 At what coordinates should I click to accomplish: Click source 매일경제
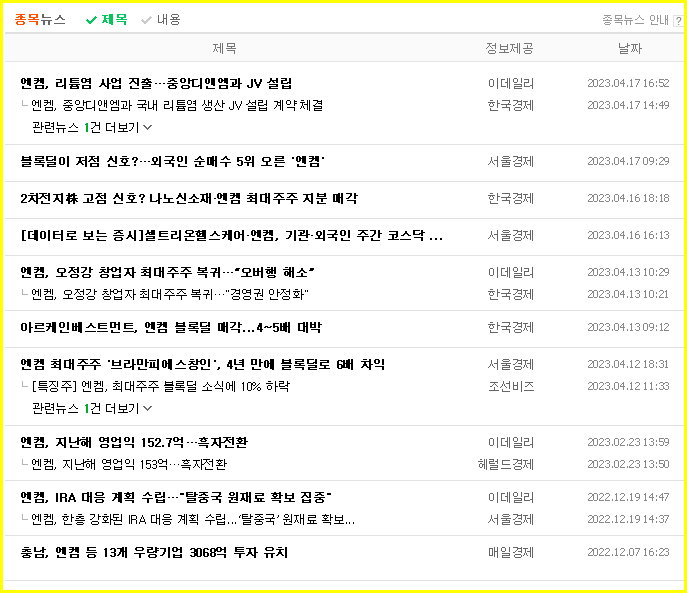[x=511, y=553]
